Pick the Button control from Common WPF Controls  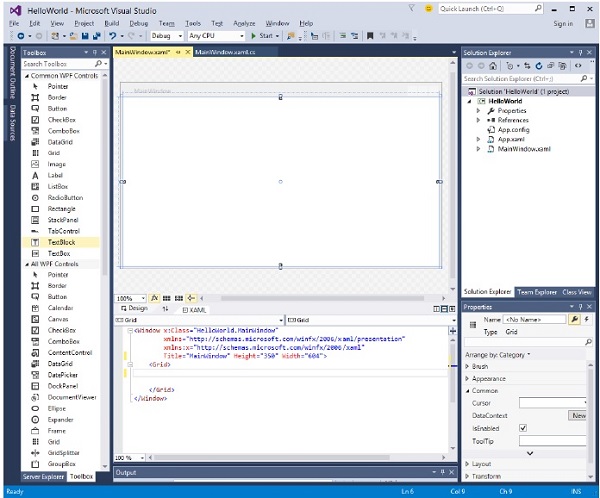[x=58, y=108]
